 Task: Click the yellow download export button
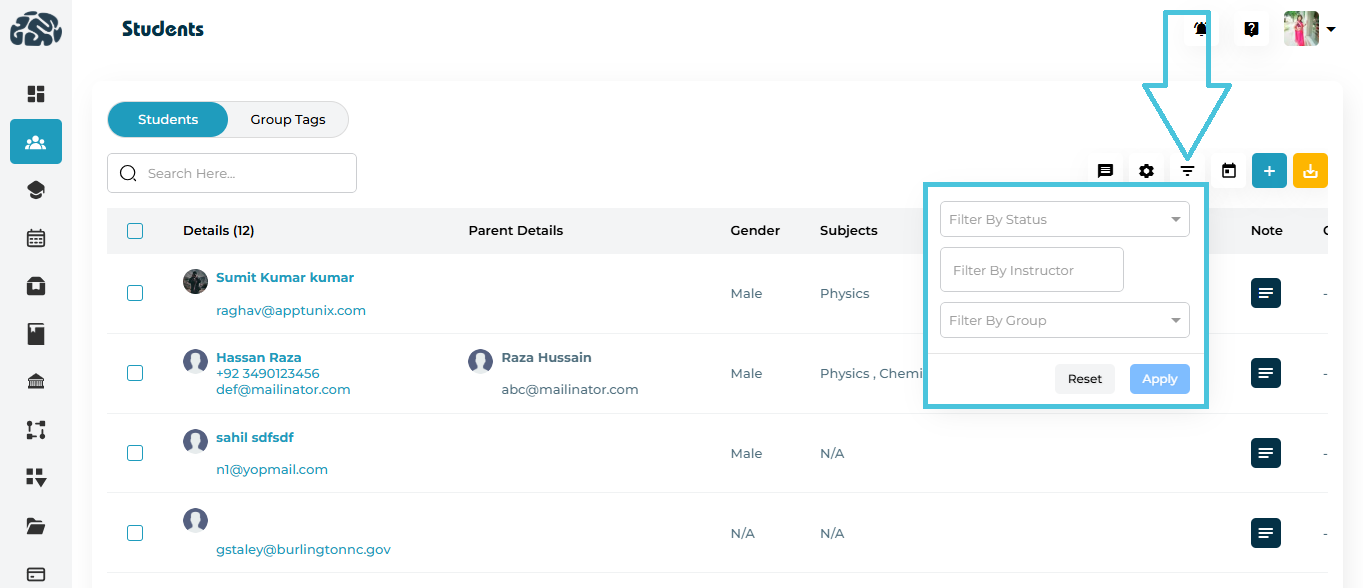pyautogui.click(x=1310, y=171)
